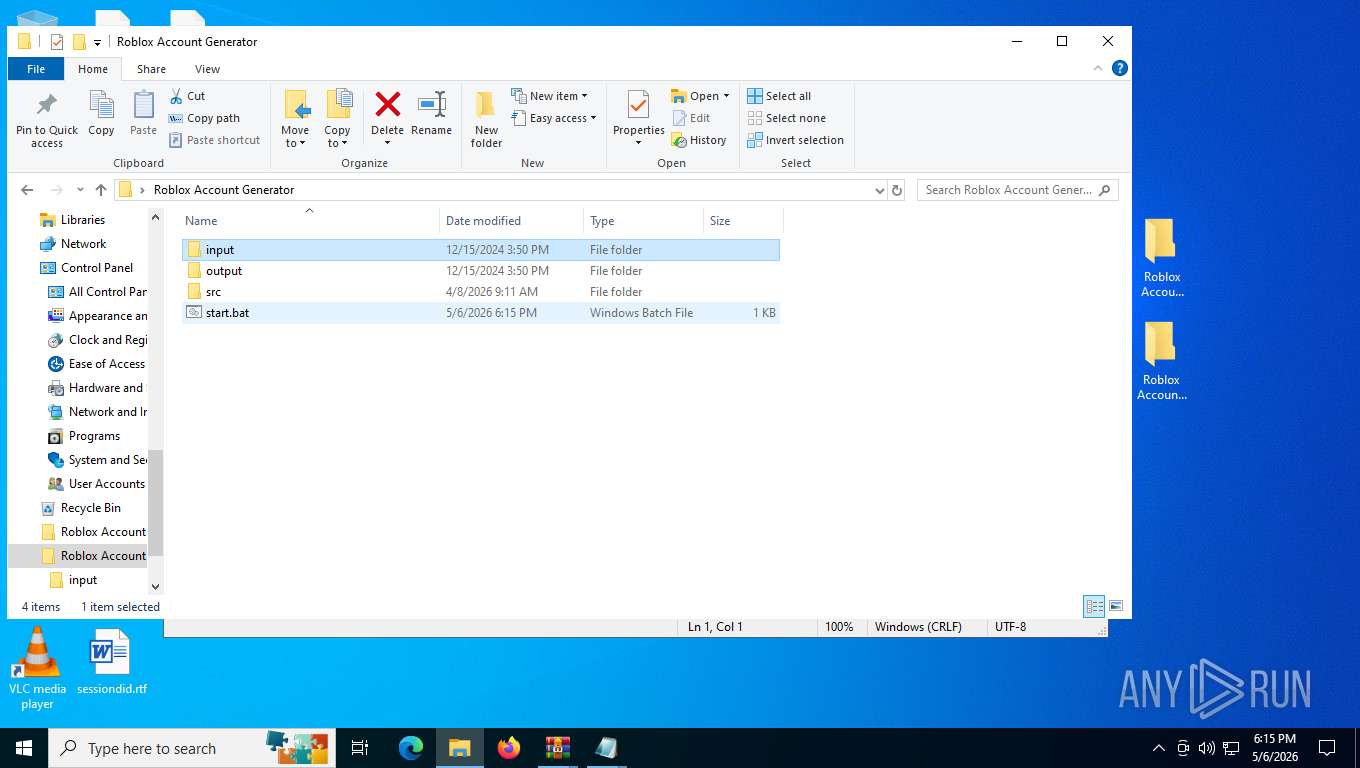
Task: Select the output folder row
Action: click(x=481, y=271)
